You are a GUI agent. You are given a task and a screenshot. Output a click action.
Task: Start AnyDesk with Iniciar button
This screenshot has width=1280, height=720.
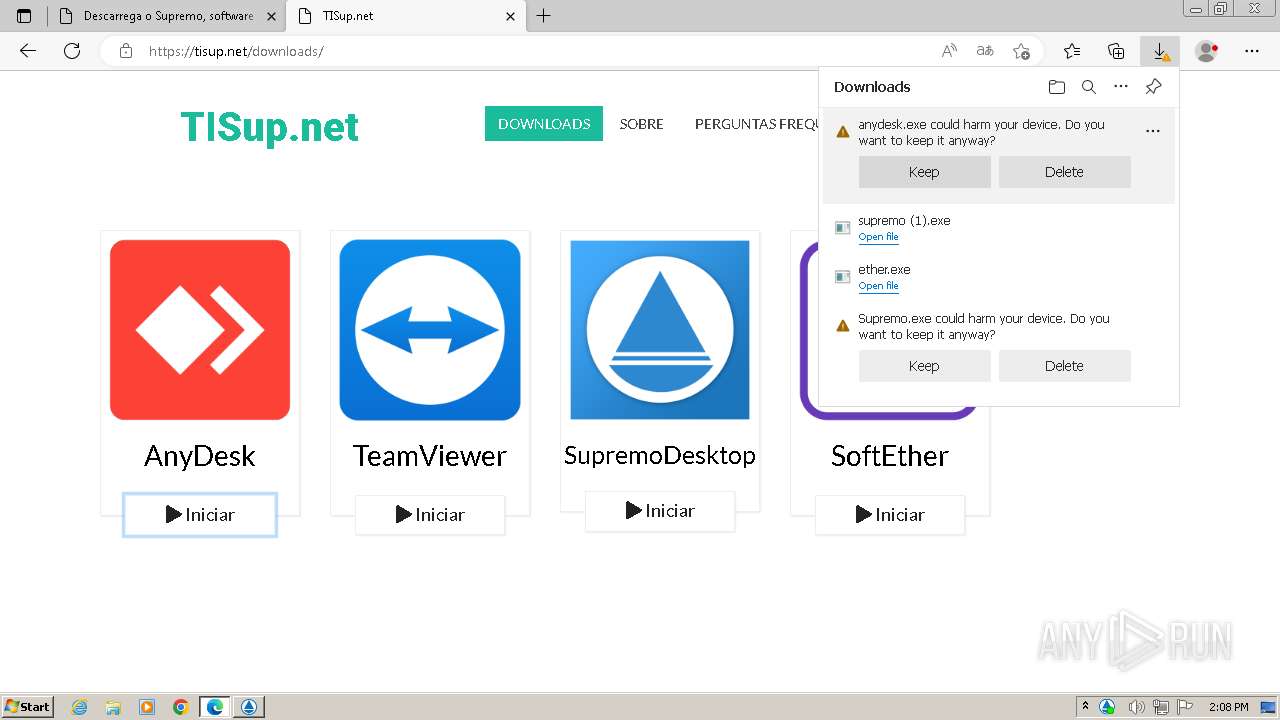point(200,515)
